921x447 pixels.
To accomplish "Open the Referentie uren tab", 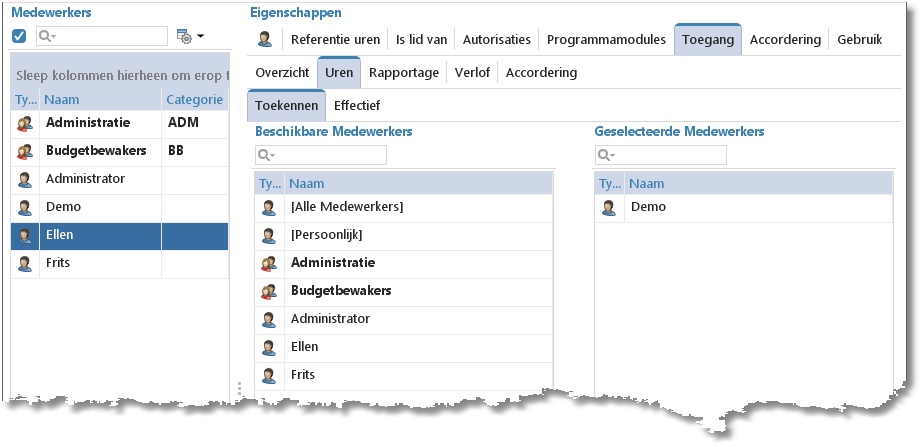I will point(335,40).
